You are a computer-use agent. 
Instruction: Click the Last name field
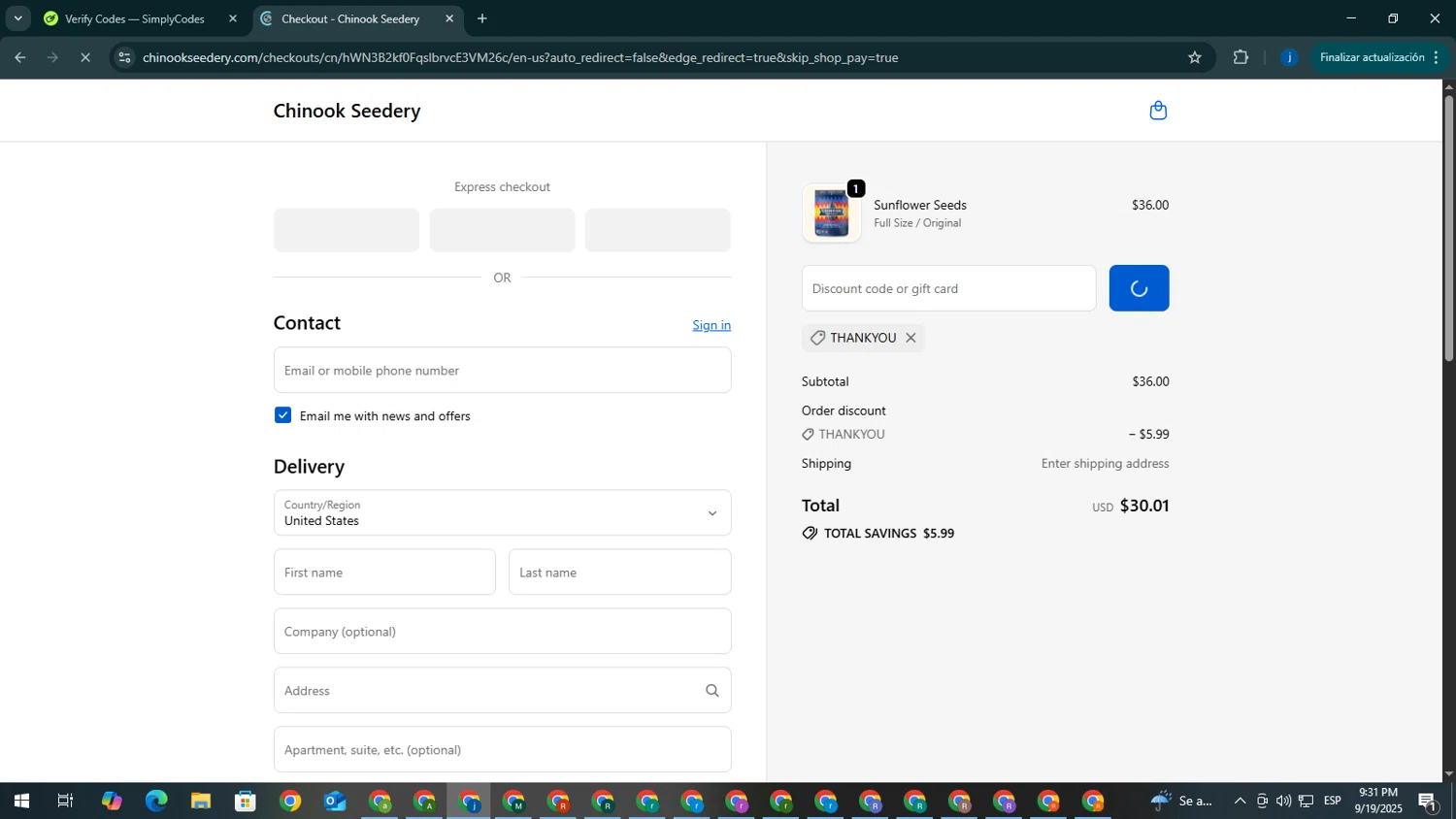619,573
